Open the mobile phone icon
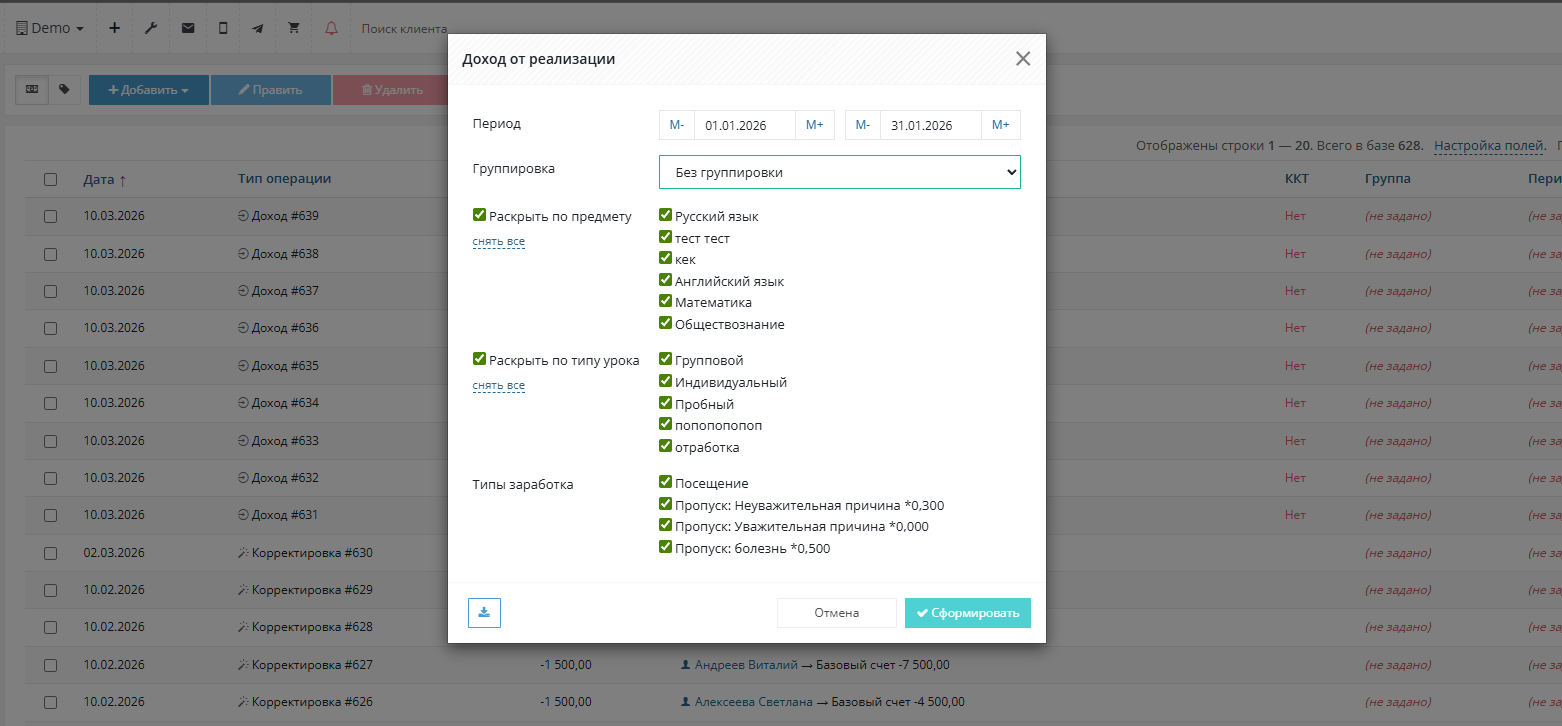This screenshot has width=1562, height=726. click(x=223, y=28)
